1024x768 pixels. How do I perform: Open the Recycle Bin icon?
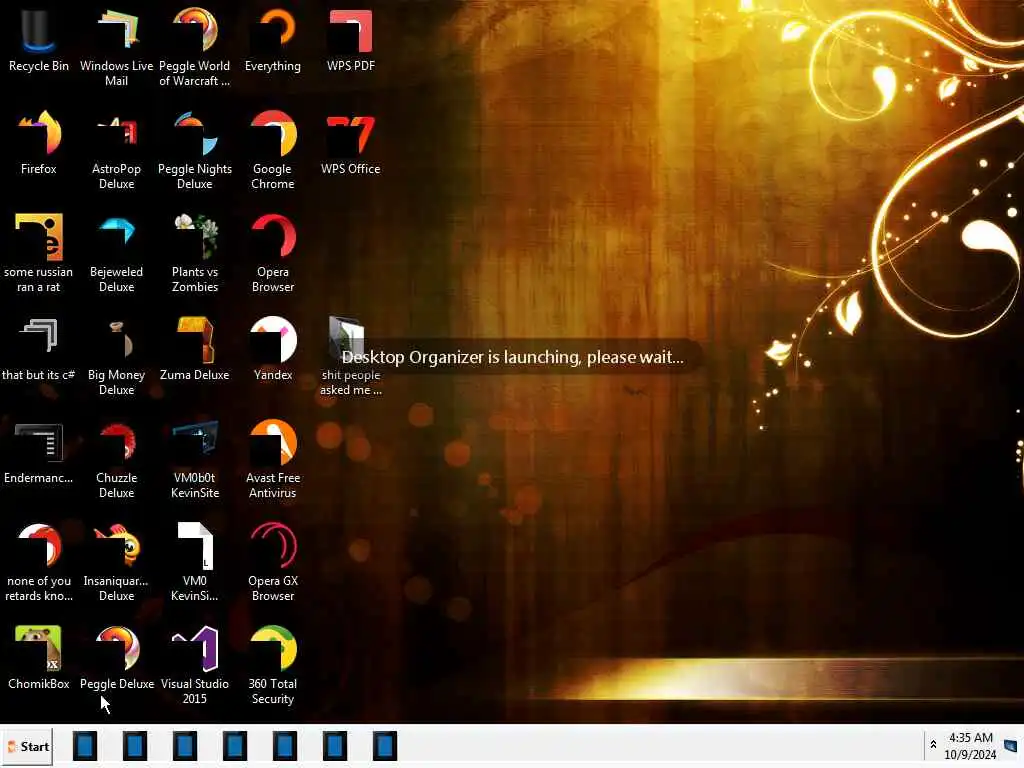tap(39, 40)
